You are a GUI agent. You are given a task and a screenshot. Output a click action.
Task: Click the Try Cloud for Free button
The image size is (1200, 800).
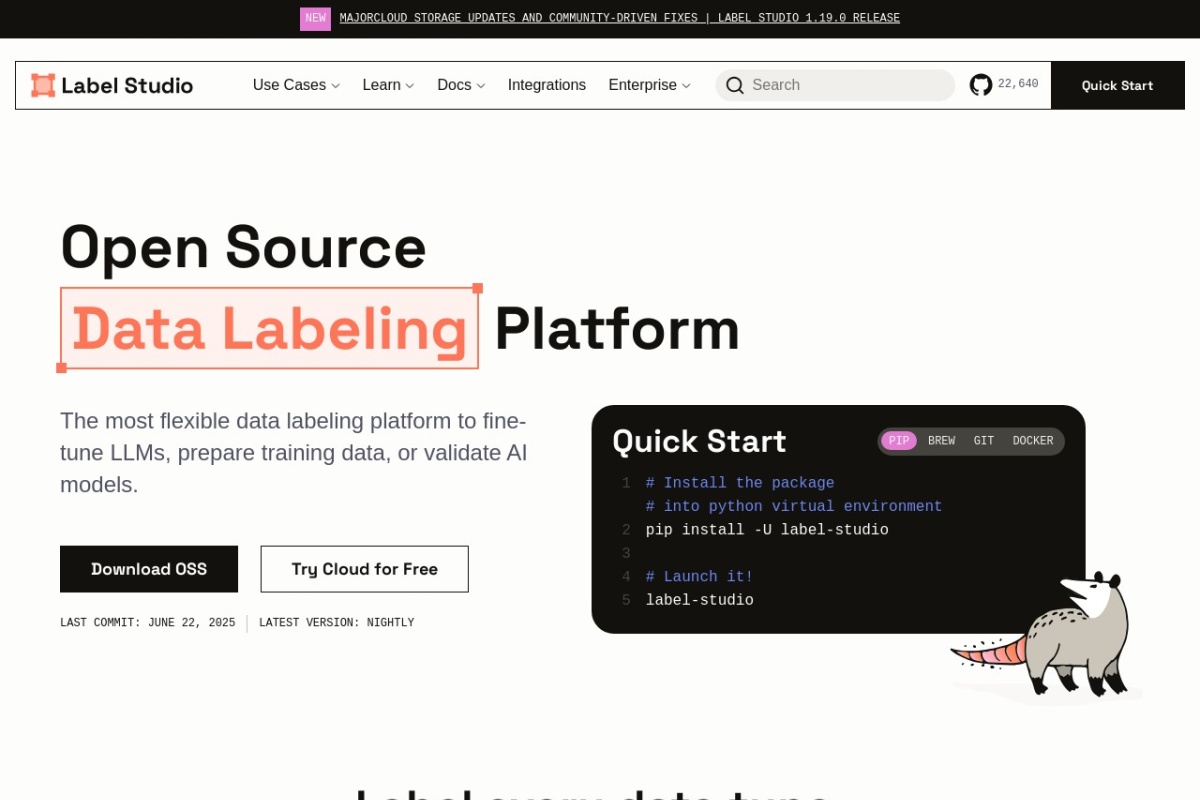coord(364,568)
